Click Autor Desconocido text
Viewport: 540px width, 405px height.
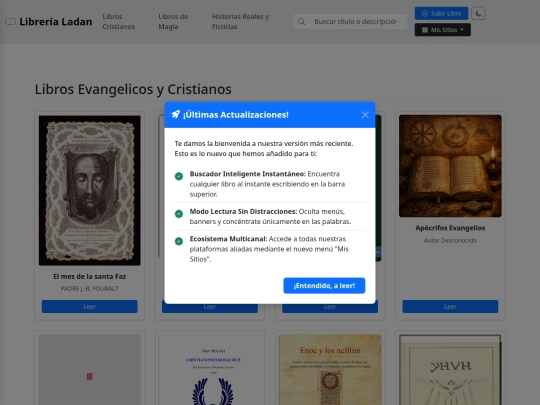pyautogui.click(x=450, y=240)
